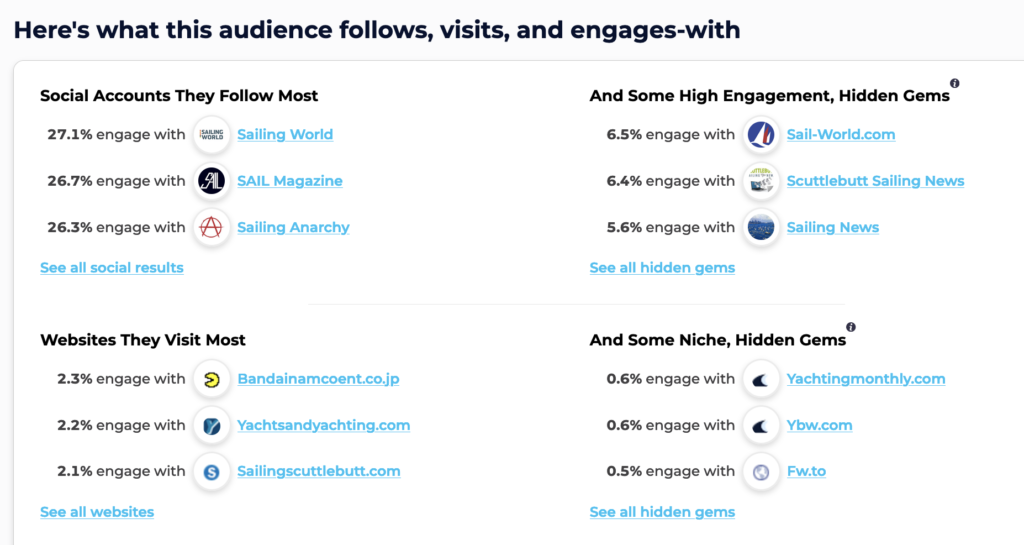This screenshot has height=545, width=1024.
Task: Click the Sailingscuttlebutt.com favicon
Action: pos(211,472)
